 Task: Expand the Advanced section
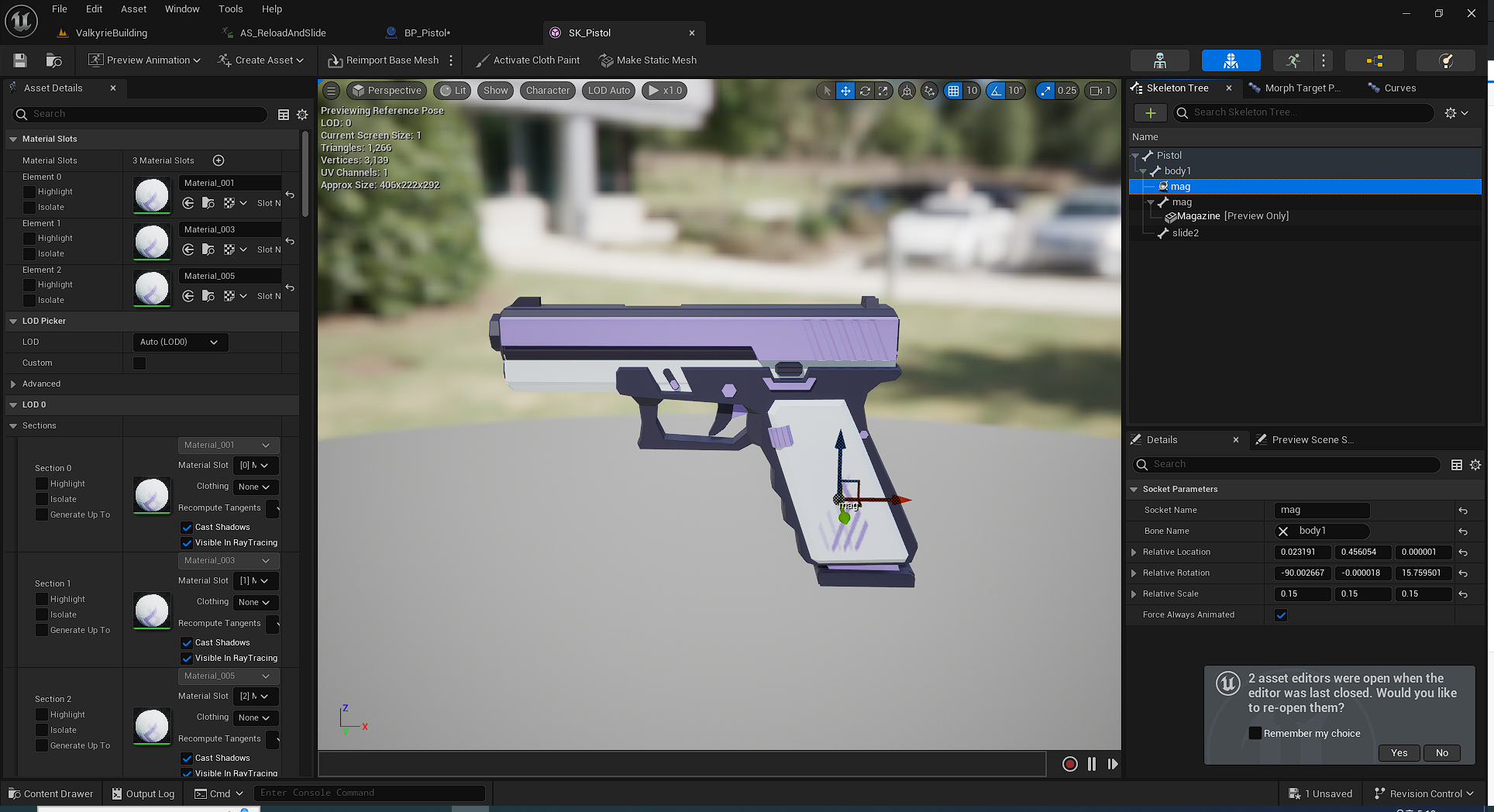pyautogui.click(x=13, y=384)
